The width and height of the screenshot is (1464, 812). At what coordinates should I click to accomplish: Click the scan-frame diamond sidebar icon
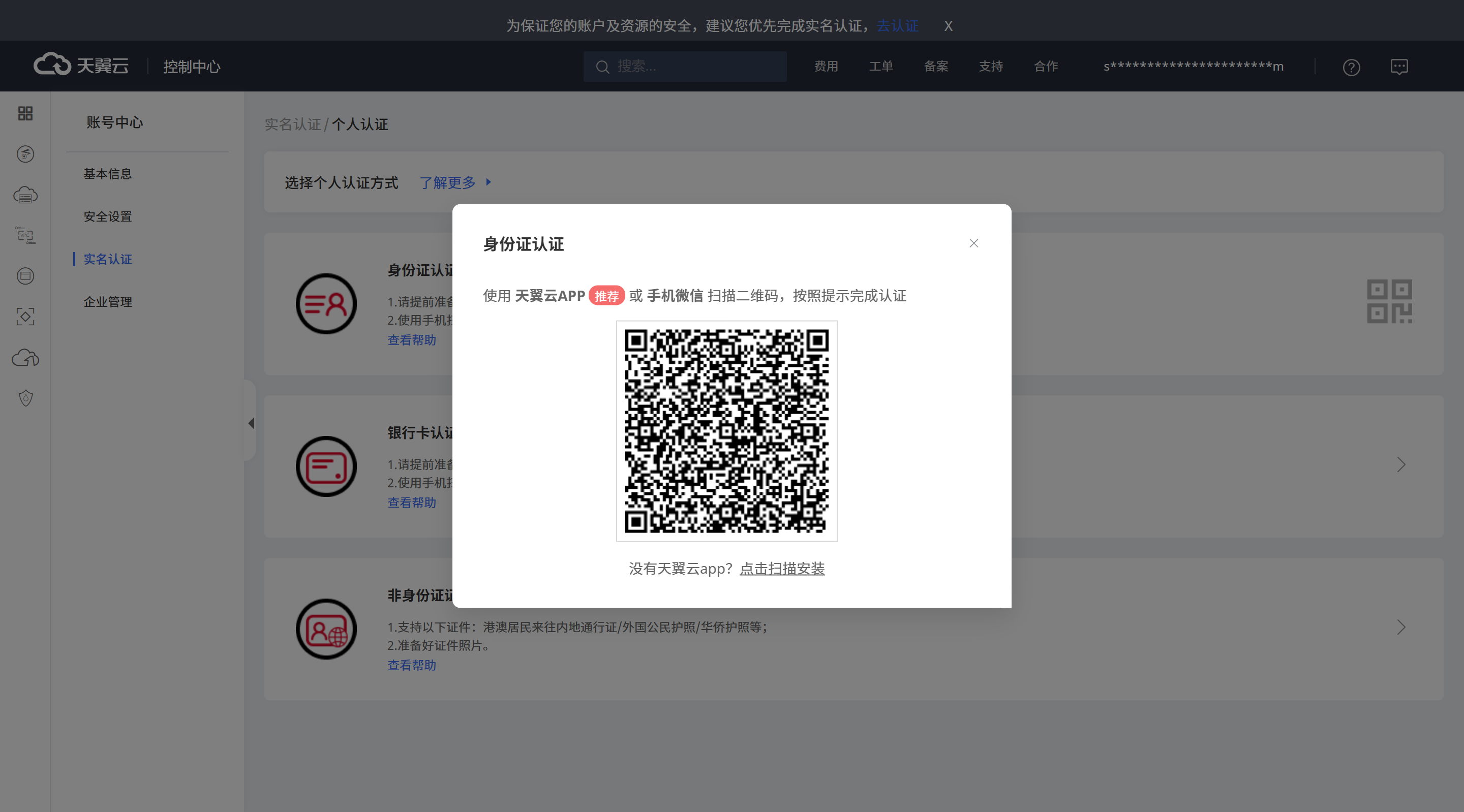pos(25,317)
